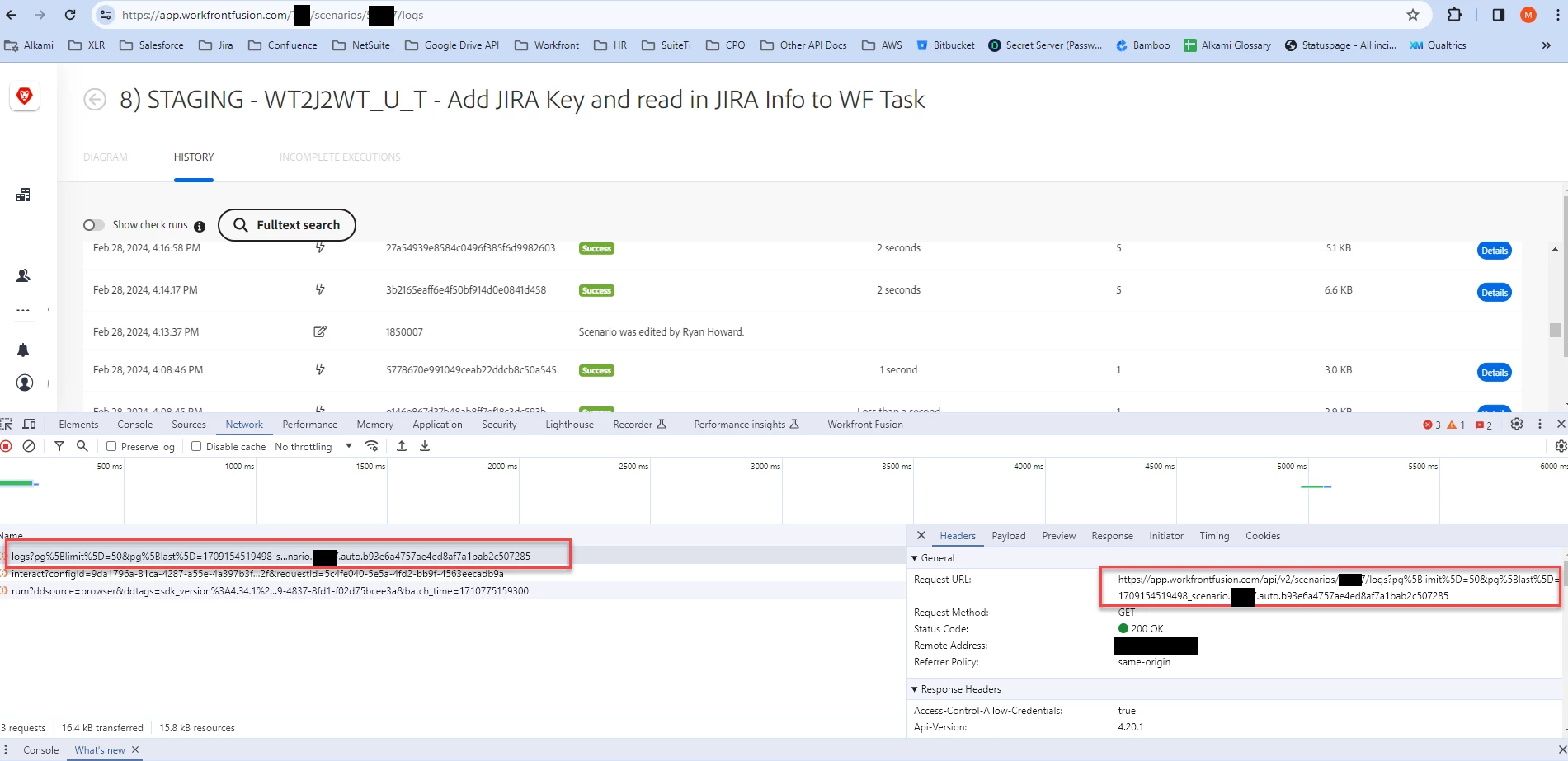The height and width of the screenshot is (761, 1568).
Task: Open the notifications bell in the sidebar
Action: click(x=23, y=350)
